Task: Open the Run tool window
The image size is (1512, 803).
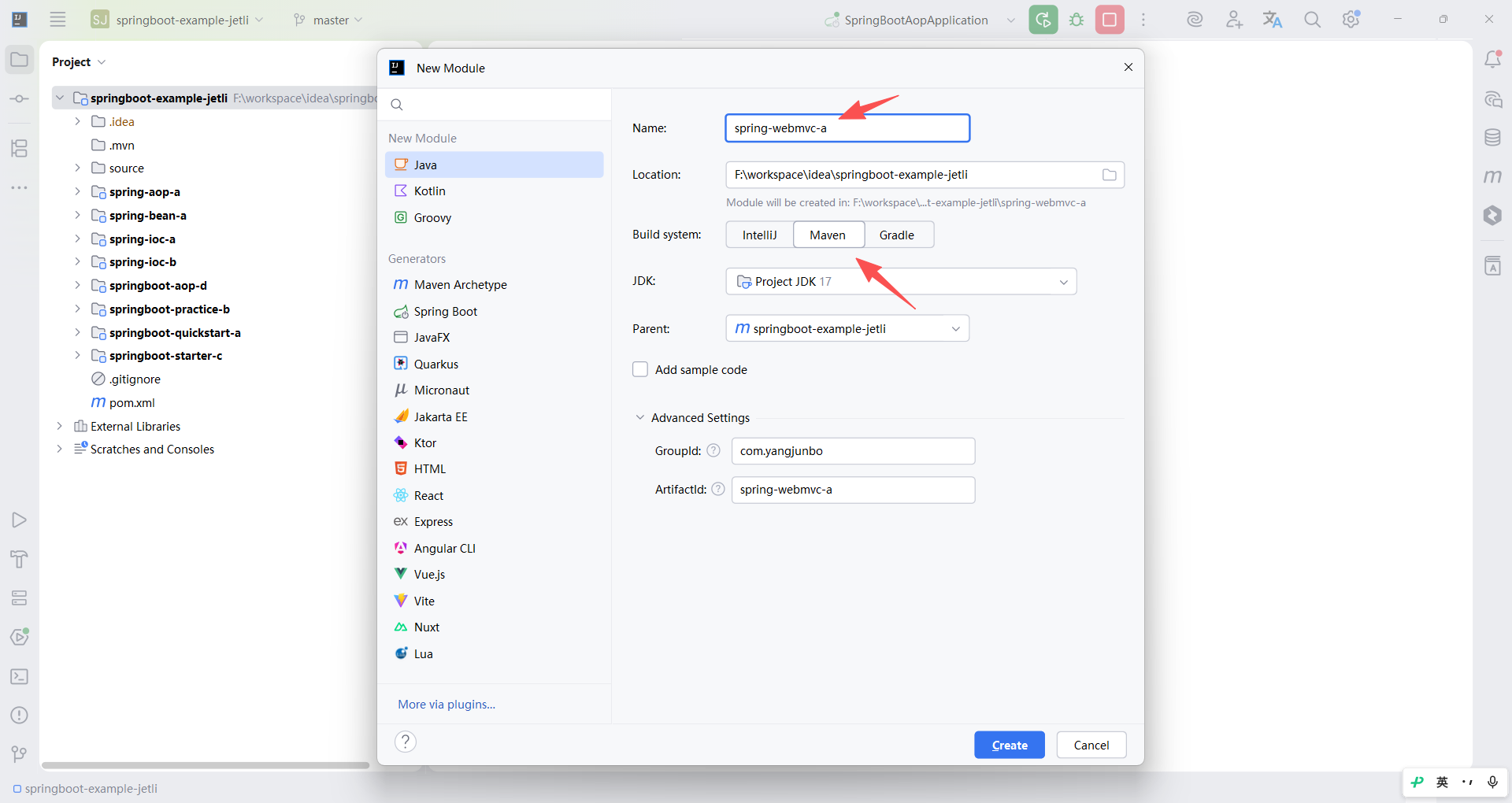Action: point(20,520)
